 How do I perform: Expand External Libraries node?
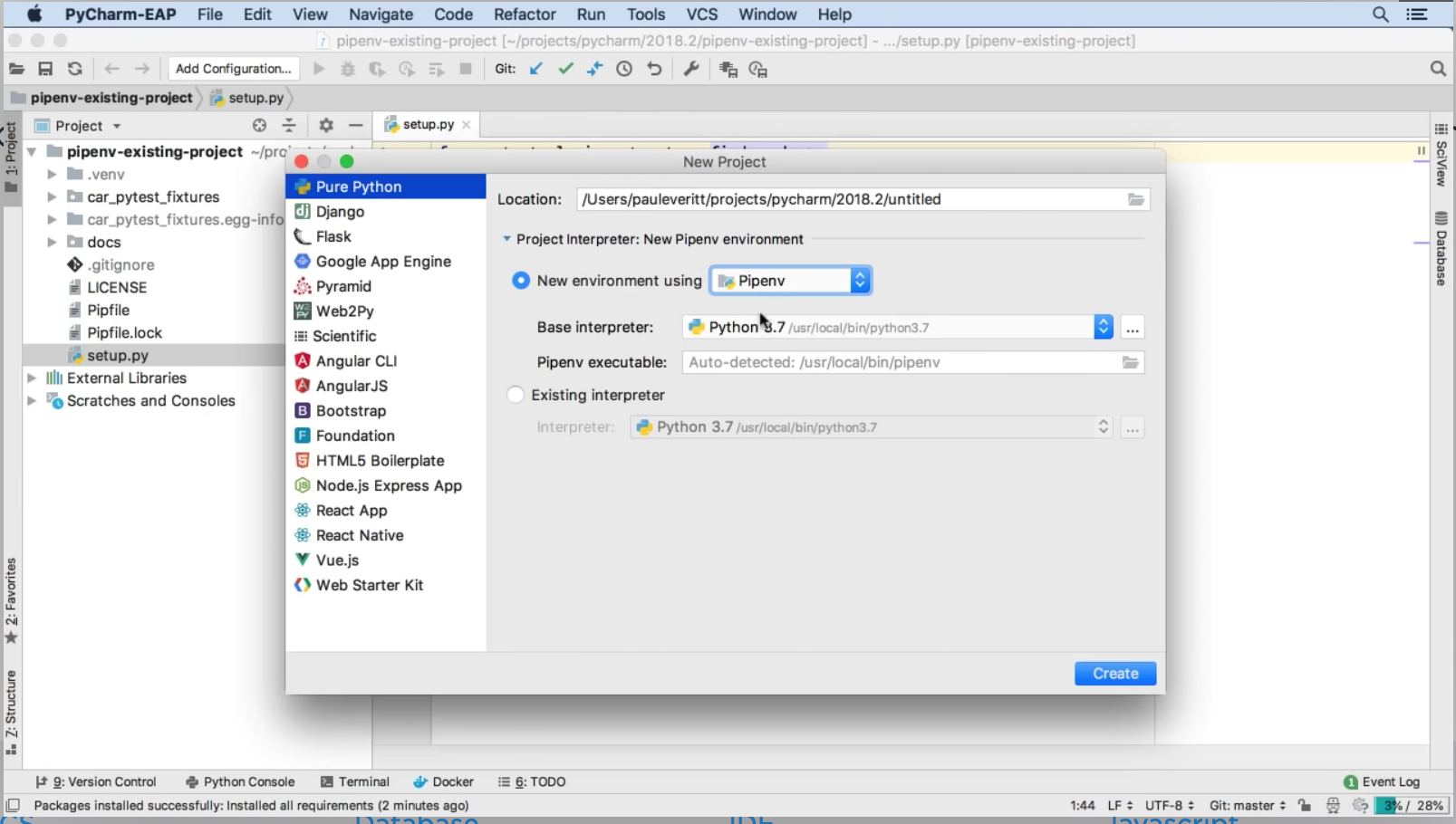[32, 378]
